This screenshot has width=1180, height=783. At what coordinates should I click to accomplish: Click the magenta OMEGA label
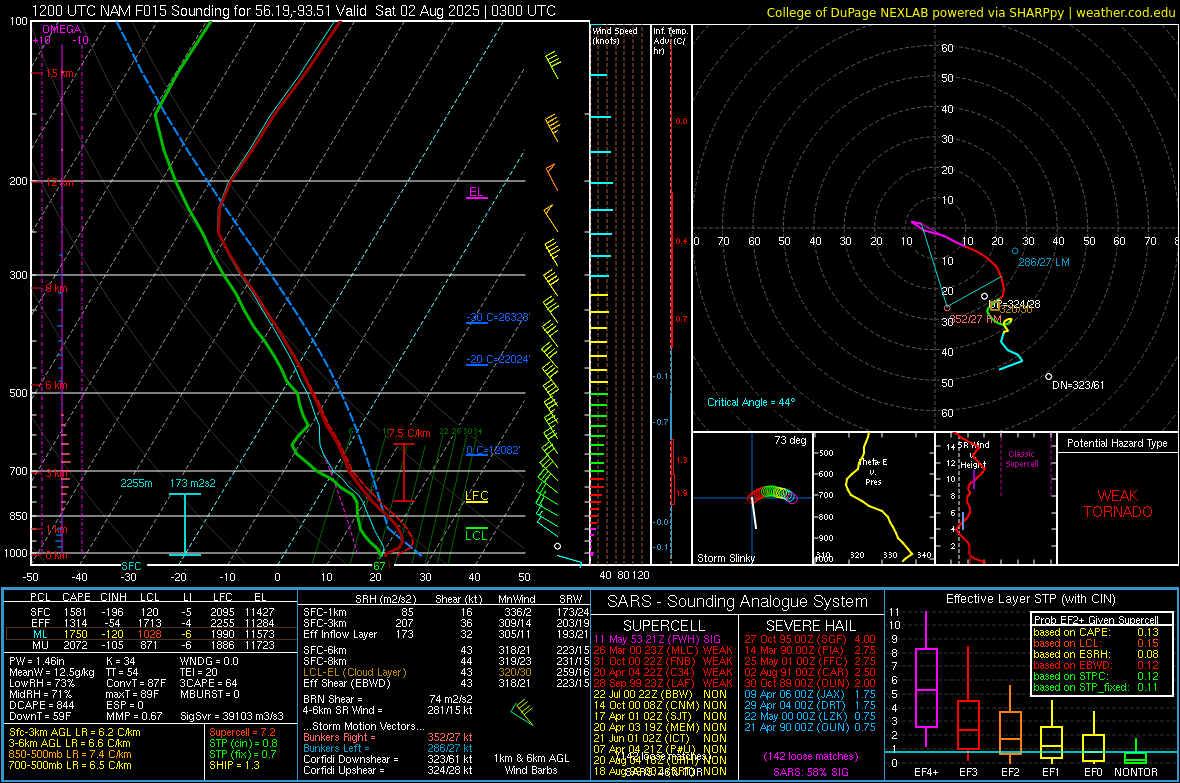(62, 29)
